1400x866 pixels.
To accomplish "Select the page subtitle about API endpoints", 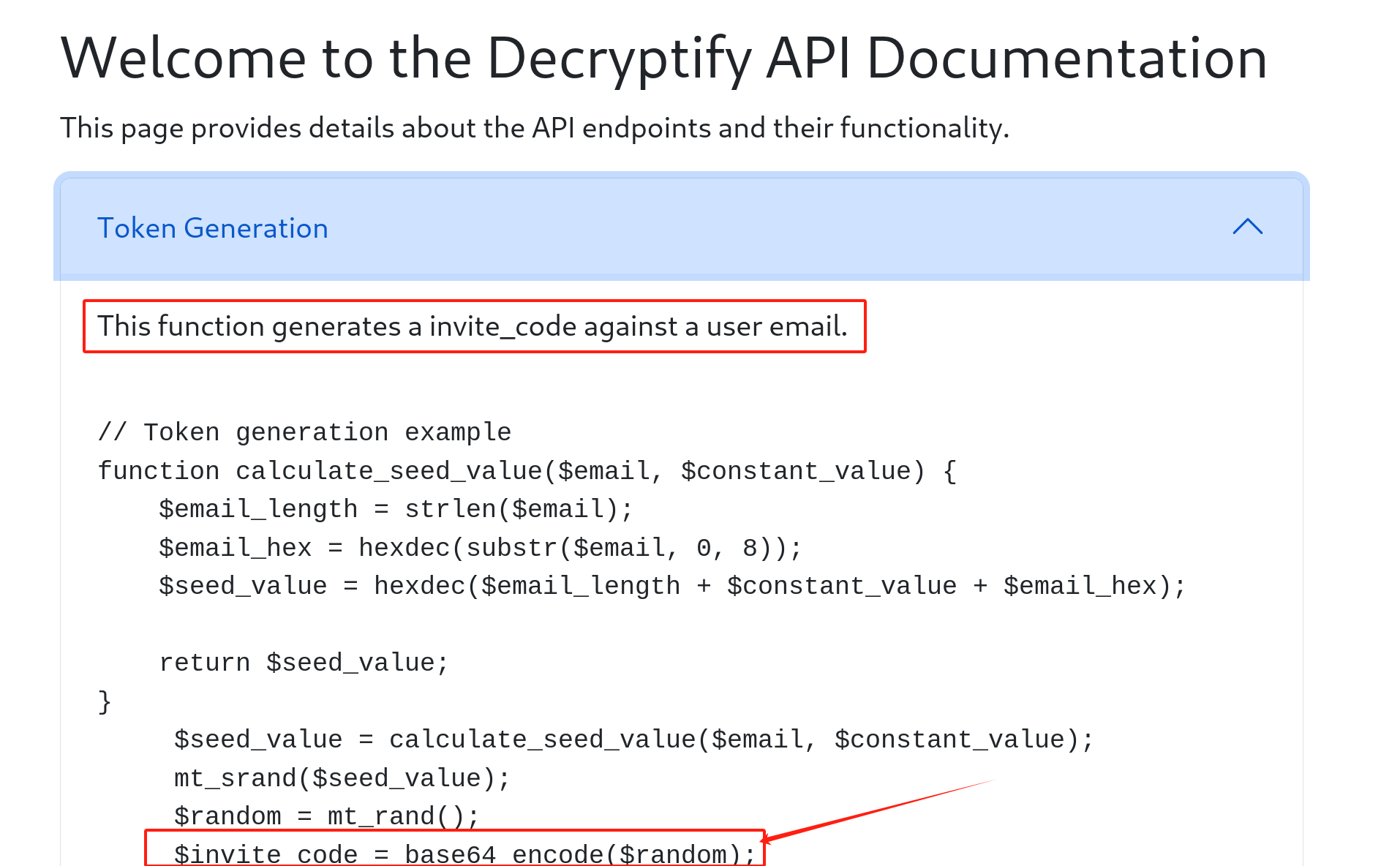I will (x=535, y=128).
